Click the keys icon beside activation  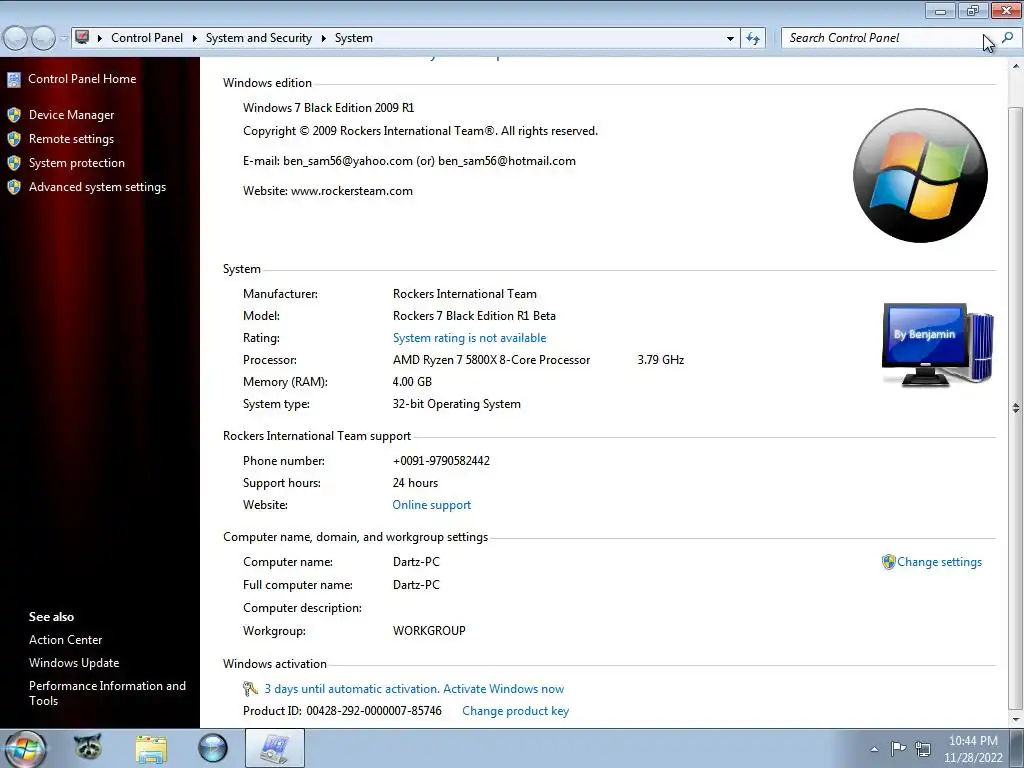(250, 689)
